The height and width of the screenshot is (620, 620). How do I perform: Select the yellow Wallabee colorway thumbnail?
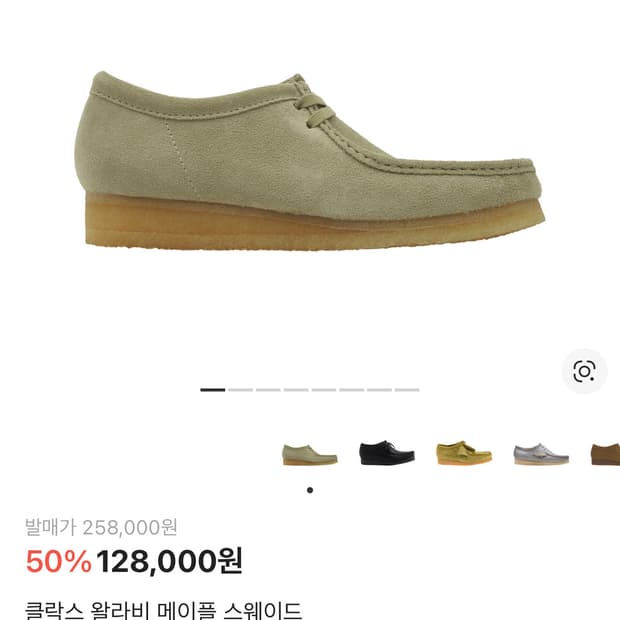pos(464,453)
